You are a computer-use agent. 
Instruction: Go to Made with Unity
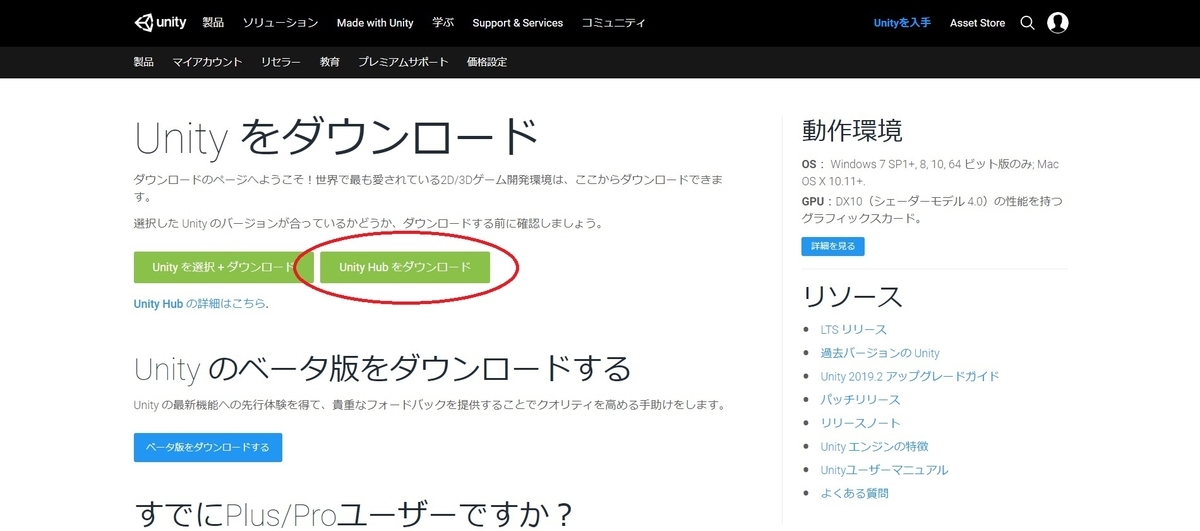375,22
